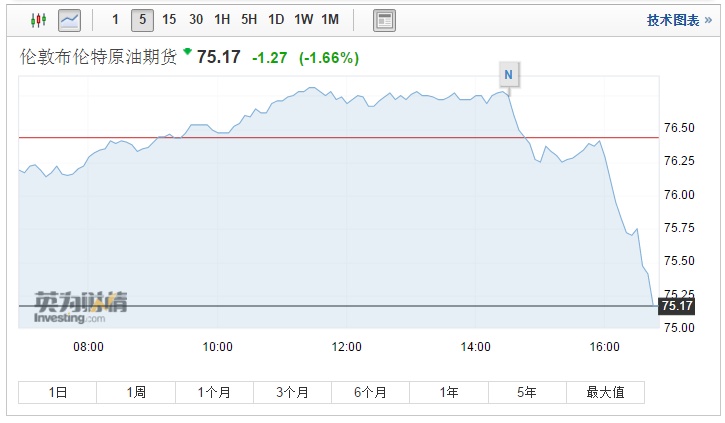Select the 1-minute interval

click(115, 20)
